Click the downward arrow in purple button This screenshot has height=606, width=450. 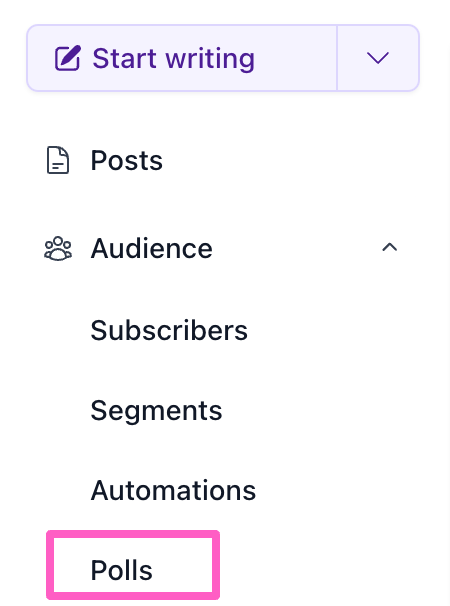(378, 58)
